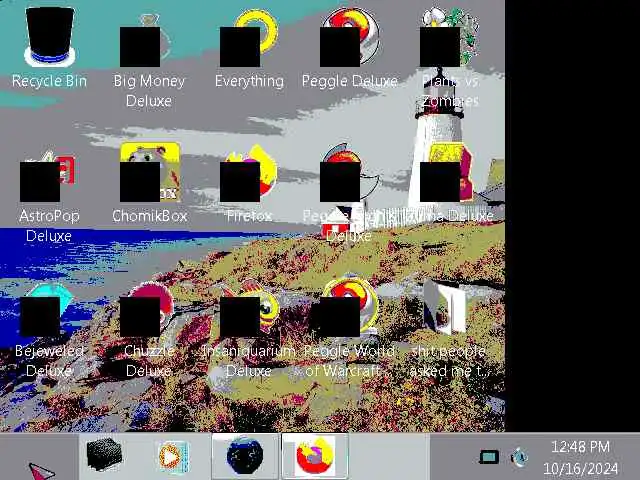Select the AstroPop Deluxe desktop icon
640x480 pixels.
48,176
